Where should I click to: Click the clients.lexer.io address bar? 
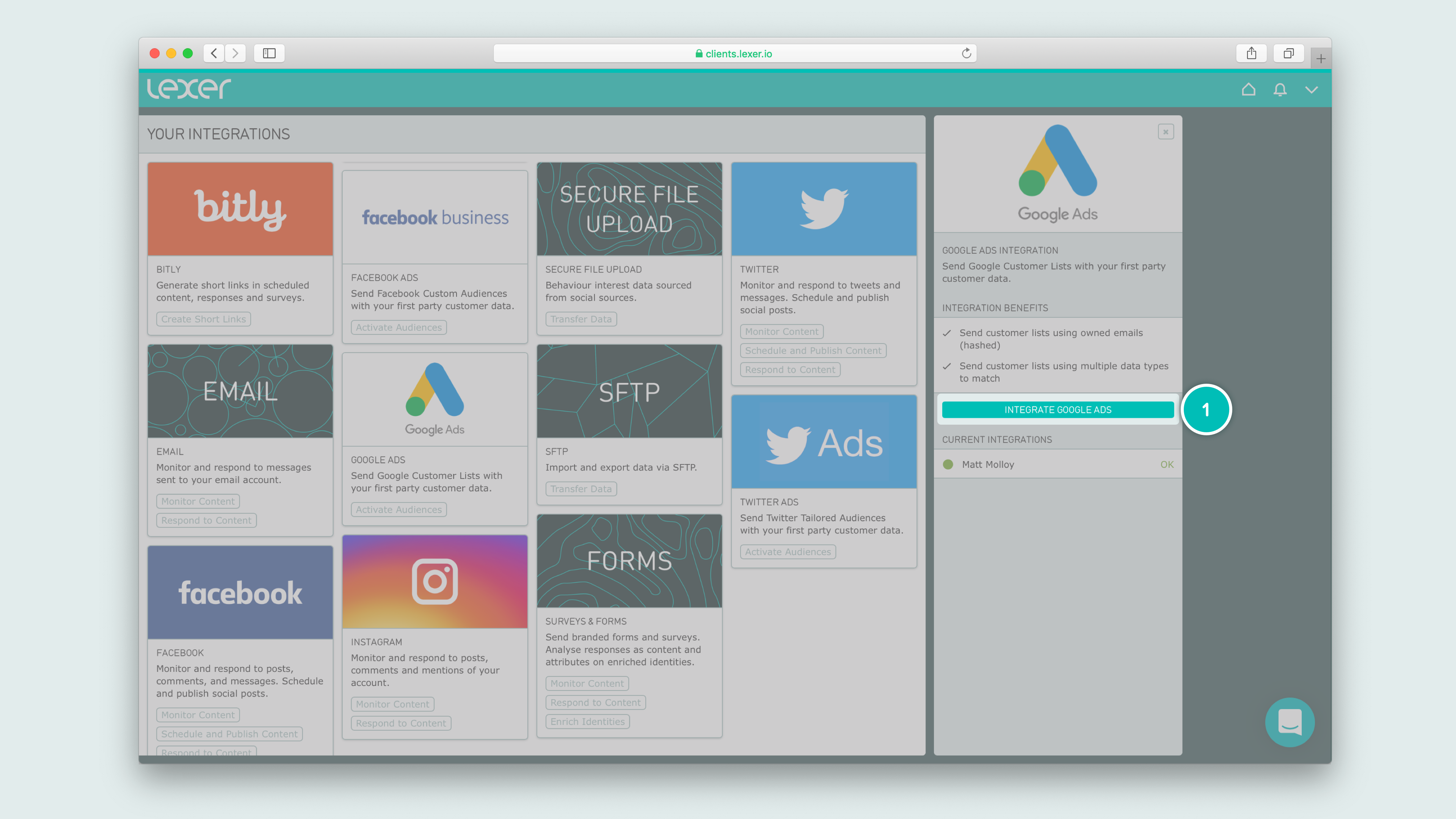click(735, 53)
